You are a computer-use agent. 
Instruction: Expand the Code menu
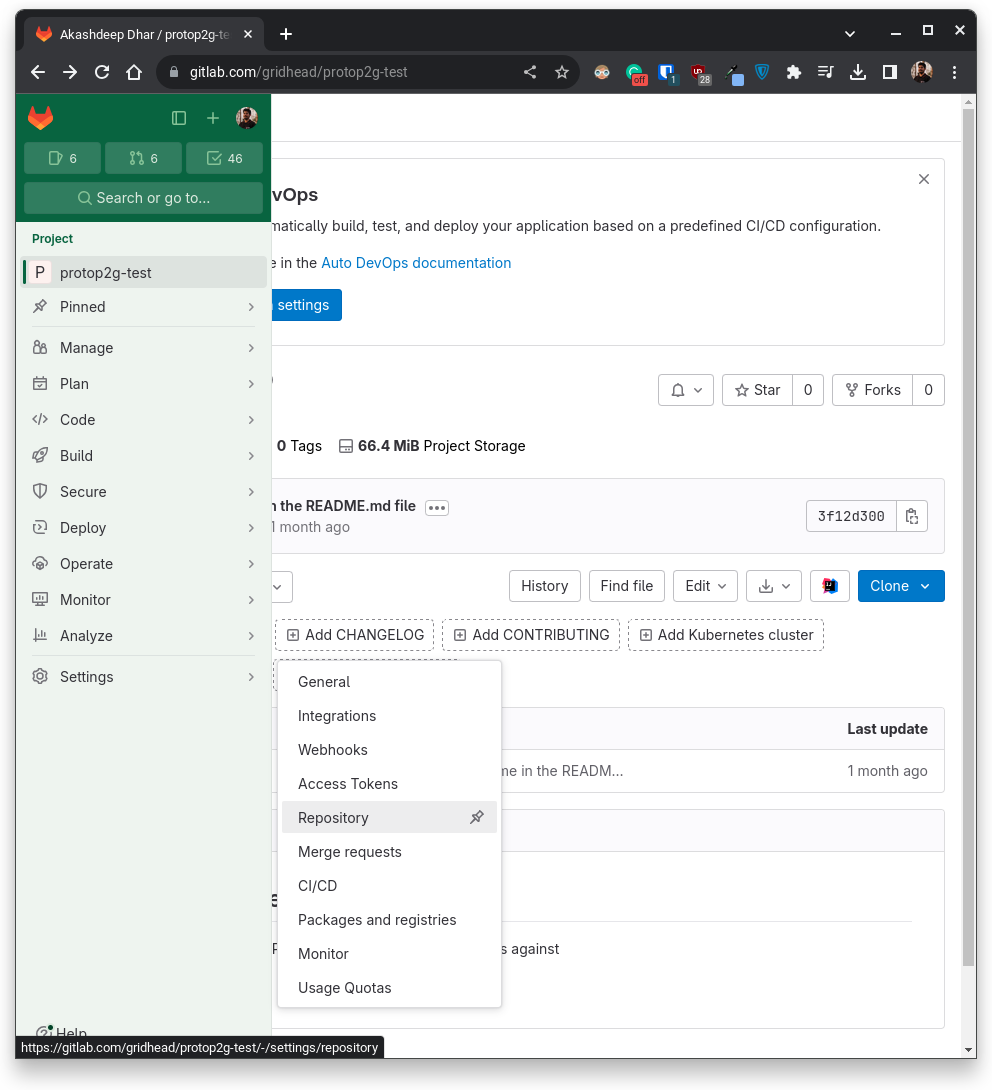[145, 420]
